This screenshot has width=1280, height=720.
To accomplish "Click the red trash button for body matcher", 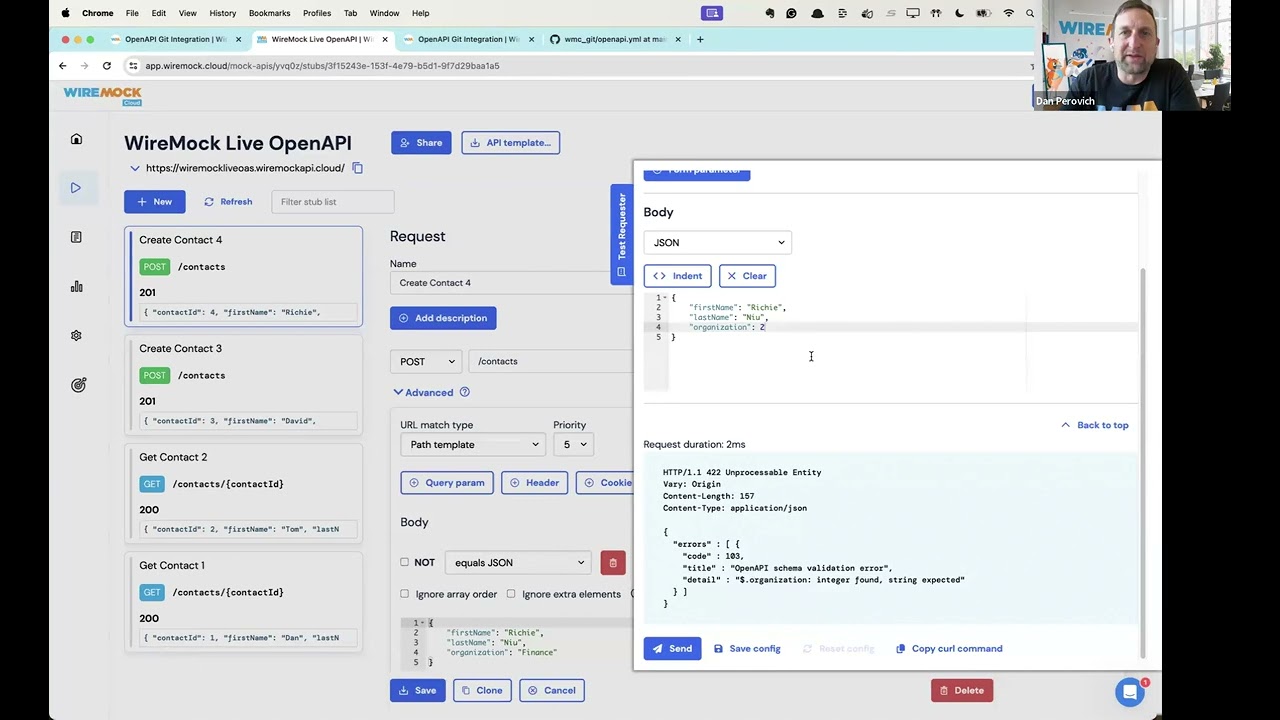I will pyautogui.click(x=613, y=563).
